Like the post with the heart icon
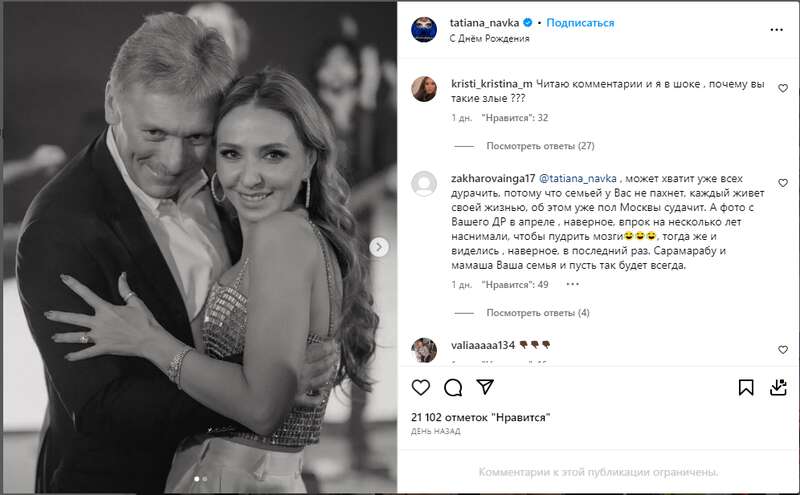 [421, 387]
